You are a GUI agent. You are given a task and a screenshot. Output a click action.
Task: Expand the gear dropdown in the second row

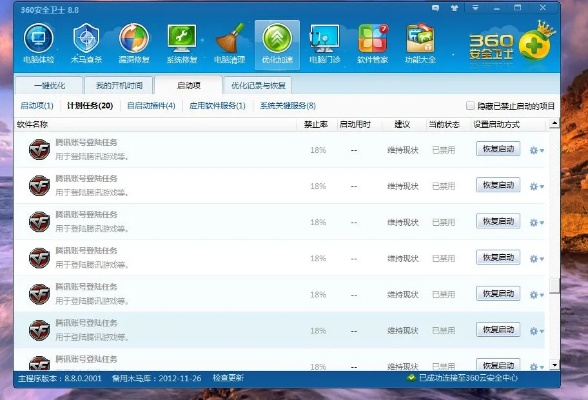tap(537, 186)
